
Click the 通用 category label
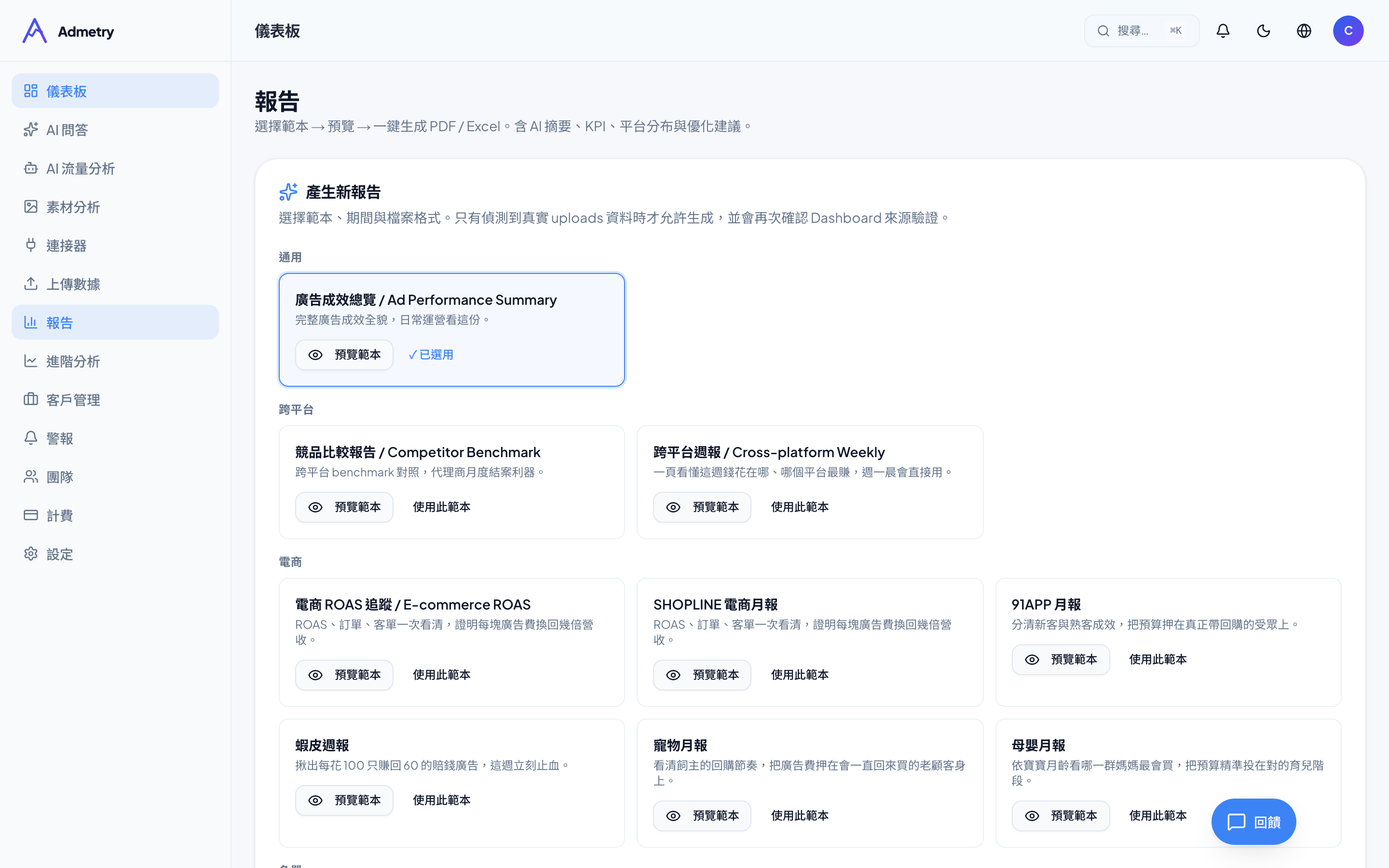tap(290, 257)
